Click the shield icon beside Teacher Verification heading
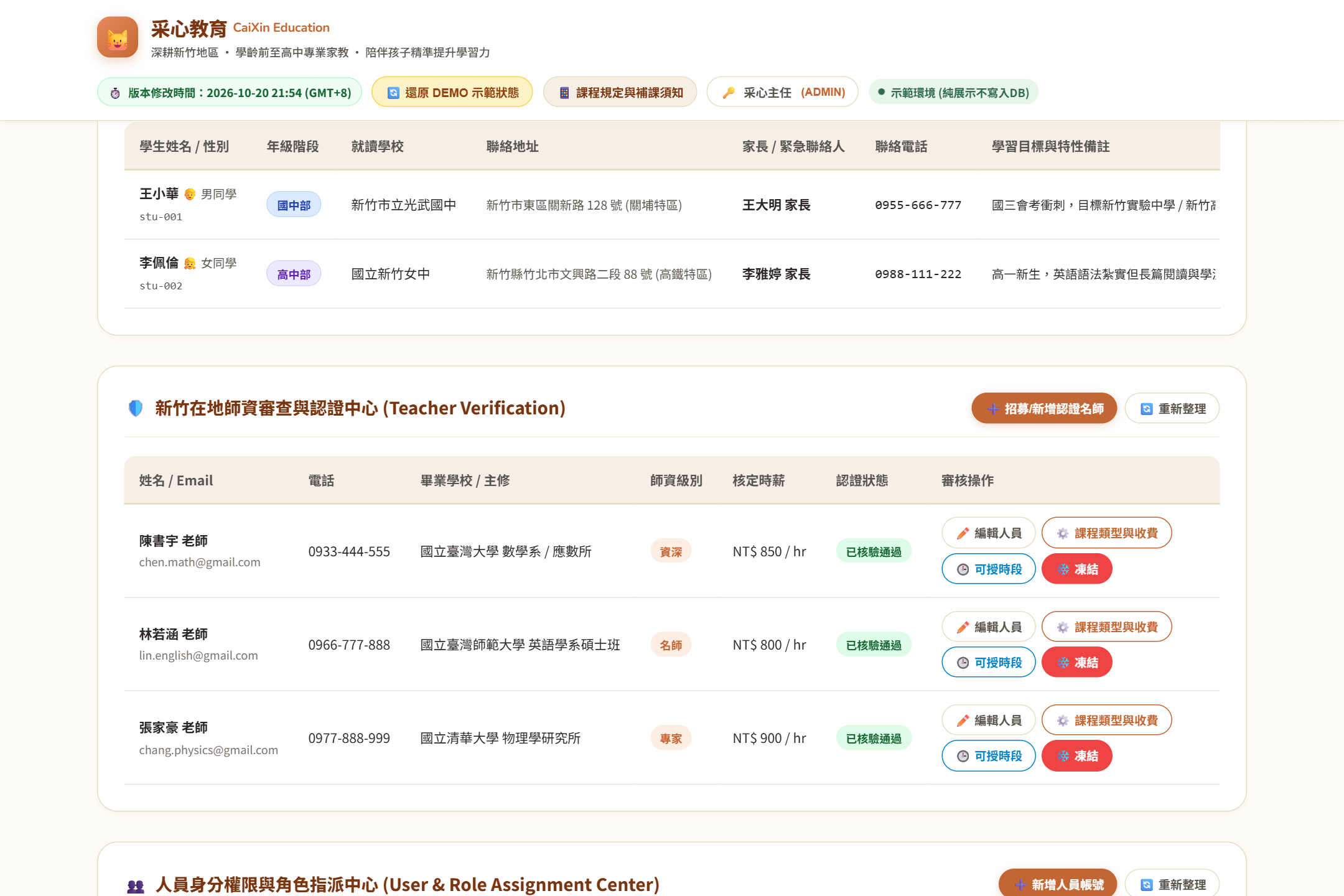The image size is (1344, 896). coord(136,408)
